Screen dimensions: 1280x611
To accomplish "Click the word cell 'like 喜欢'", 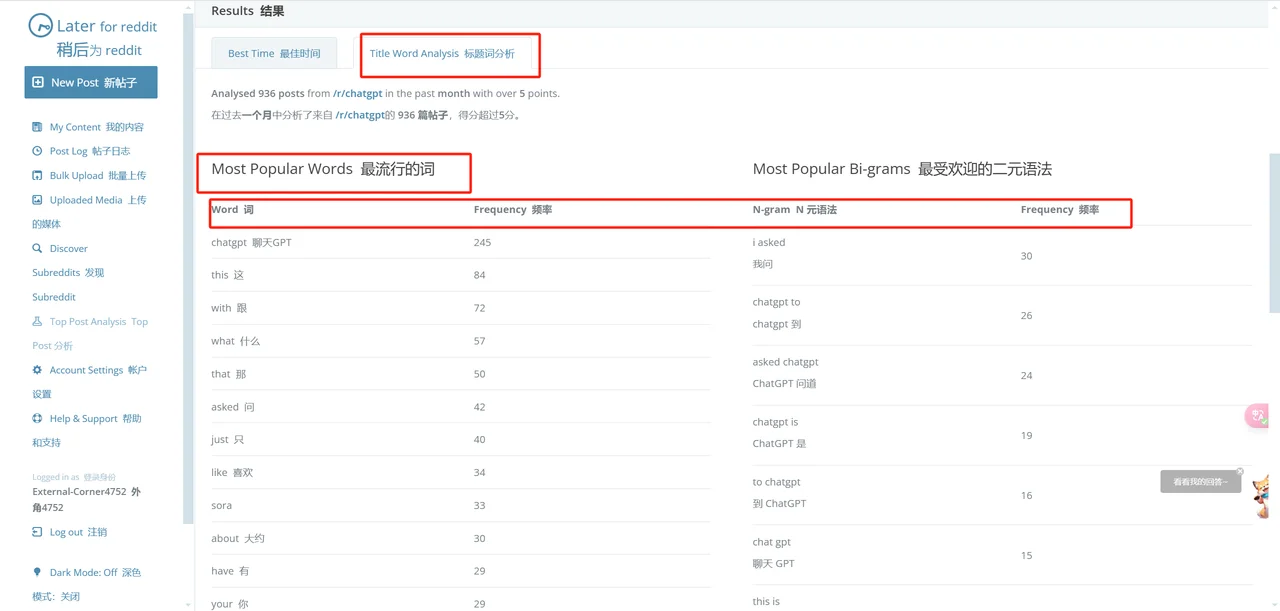I will (232, 472).
